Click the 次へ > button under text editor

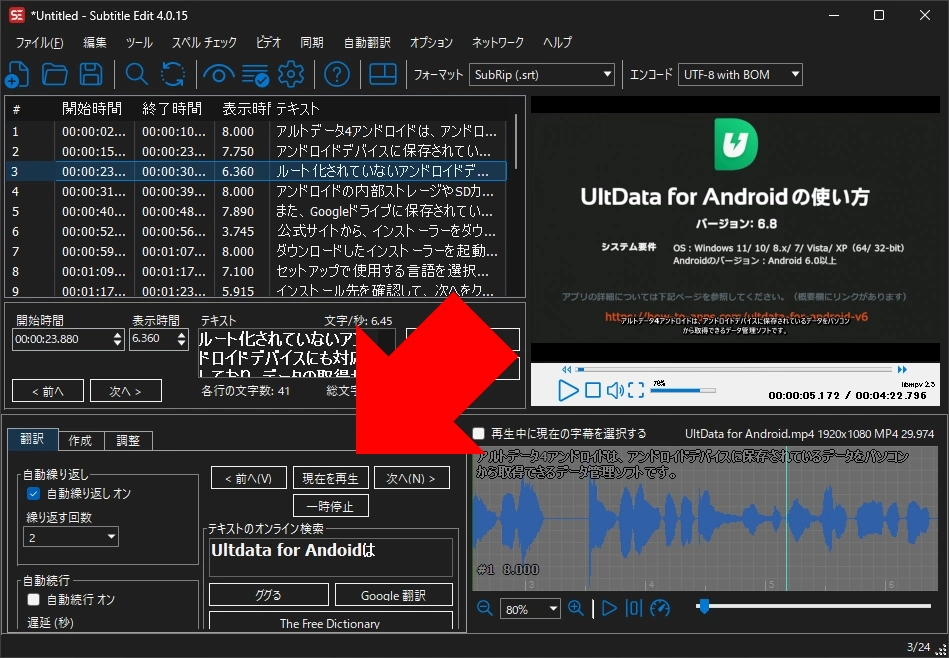click(x=125, y=391)
